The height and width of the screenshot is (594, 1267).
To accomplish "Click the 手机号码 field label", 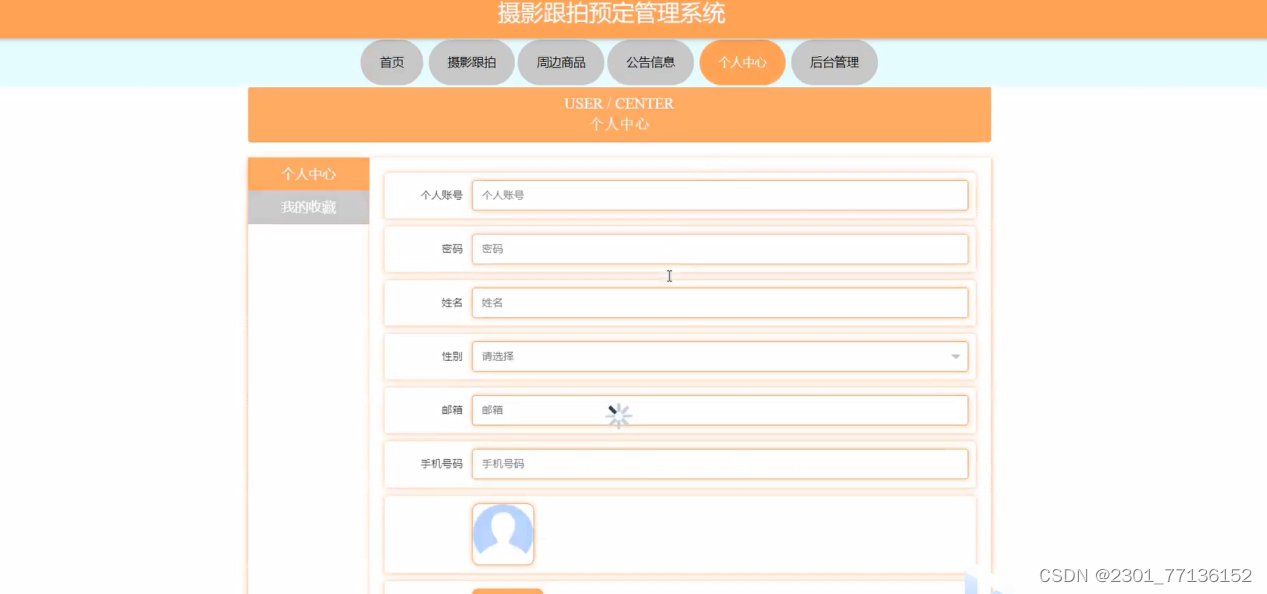I will (x=441, y=464).
